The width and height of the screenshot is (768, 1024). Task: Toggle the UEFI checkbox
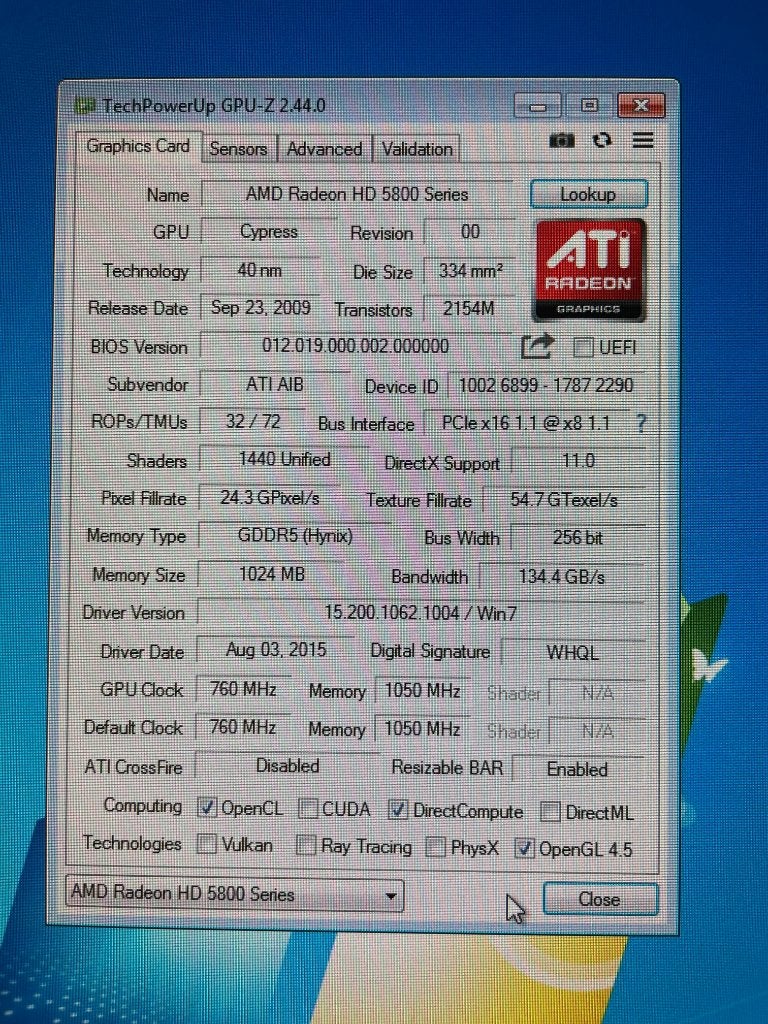coord(583,347)
